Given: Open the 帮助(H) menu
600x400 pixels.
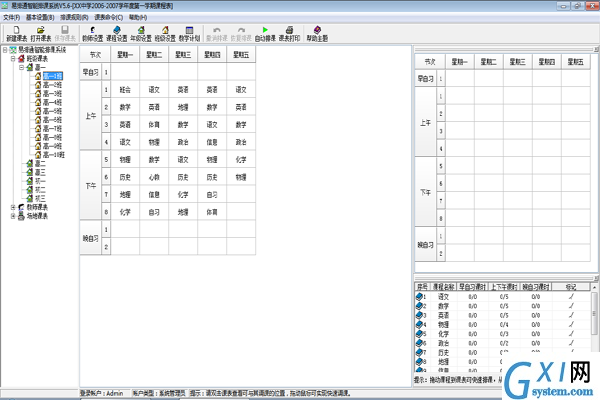Looking at the screenshot, I should tap(138, 17).
